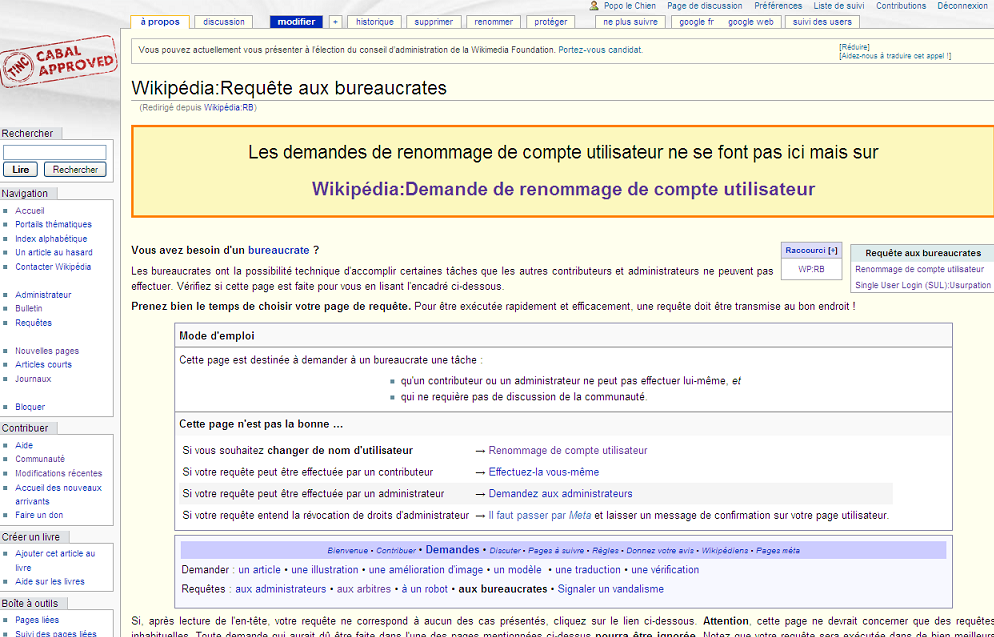994x637 pixels.
Task: Open the Popo le Chien user page
Action: tap(629, 6)
